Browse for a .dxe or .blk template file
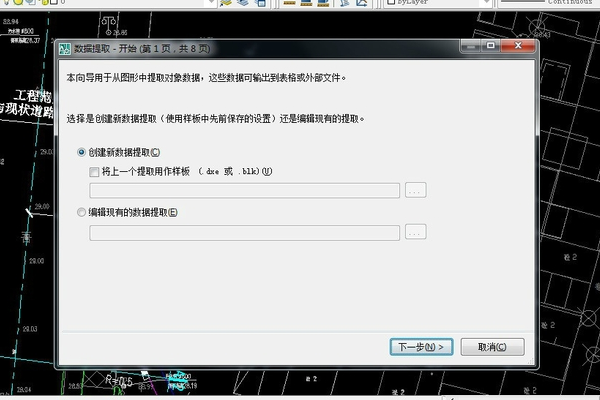 coord(416,190)
